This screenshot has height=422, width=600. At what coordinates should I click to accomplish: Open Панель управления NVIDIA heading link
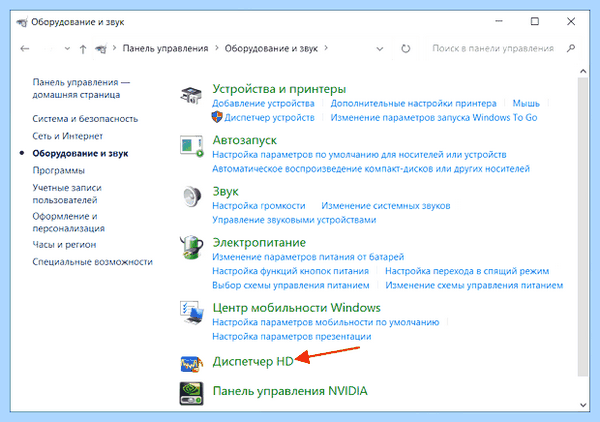[x=290, y=391]
